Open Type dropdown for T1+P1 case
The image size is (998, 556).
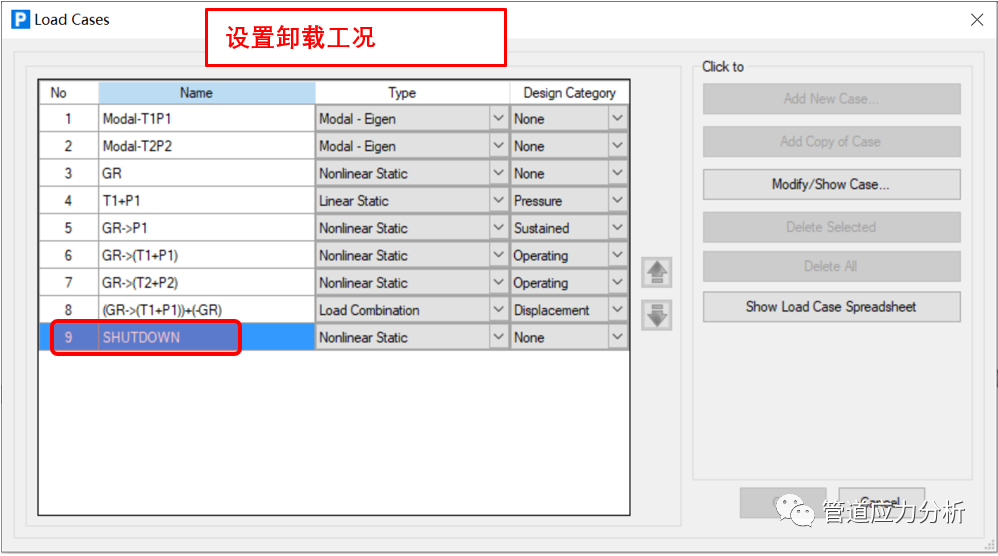click(498, 200)
